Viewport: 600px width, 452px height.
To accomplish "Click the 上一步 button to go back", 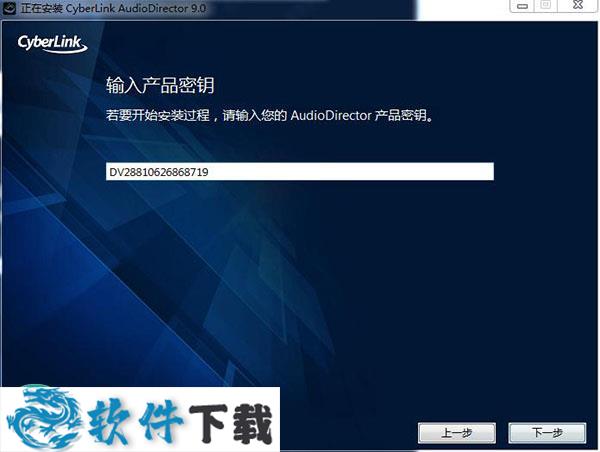I will pyautogui.click(x=456, y=432).
